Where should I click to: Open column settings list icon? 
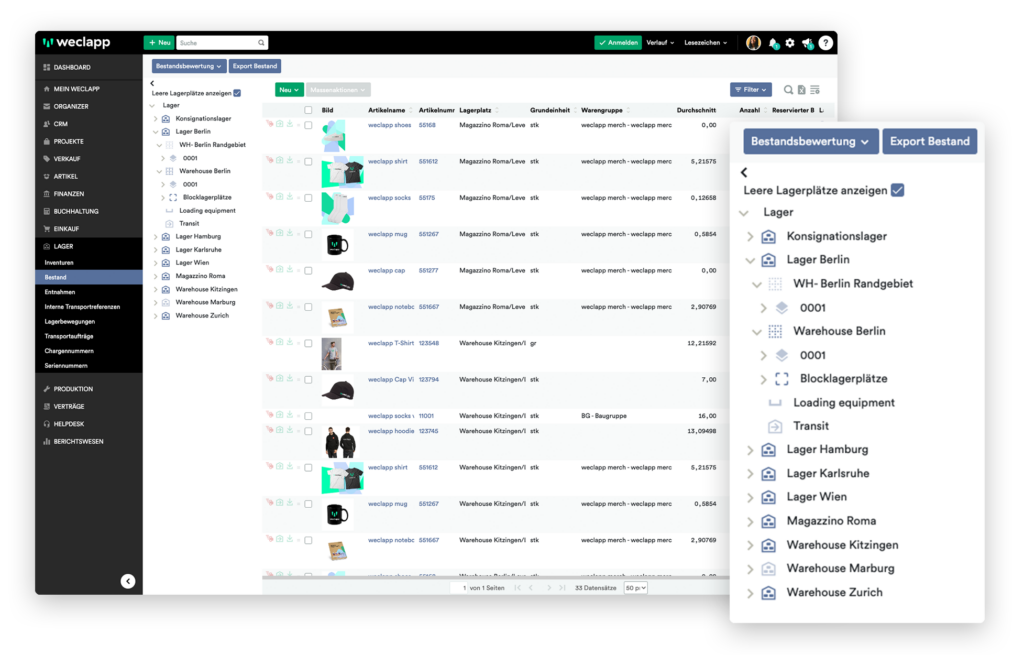814,89
